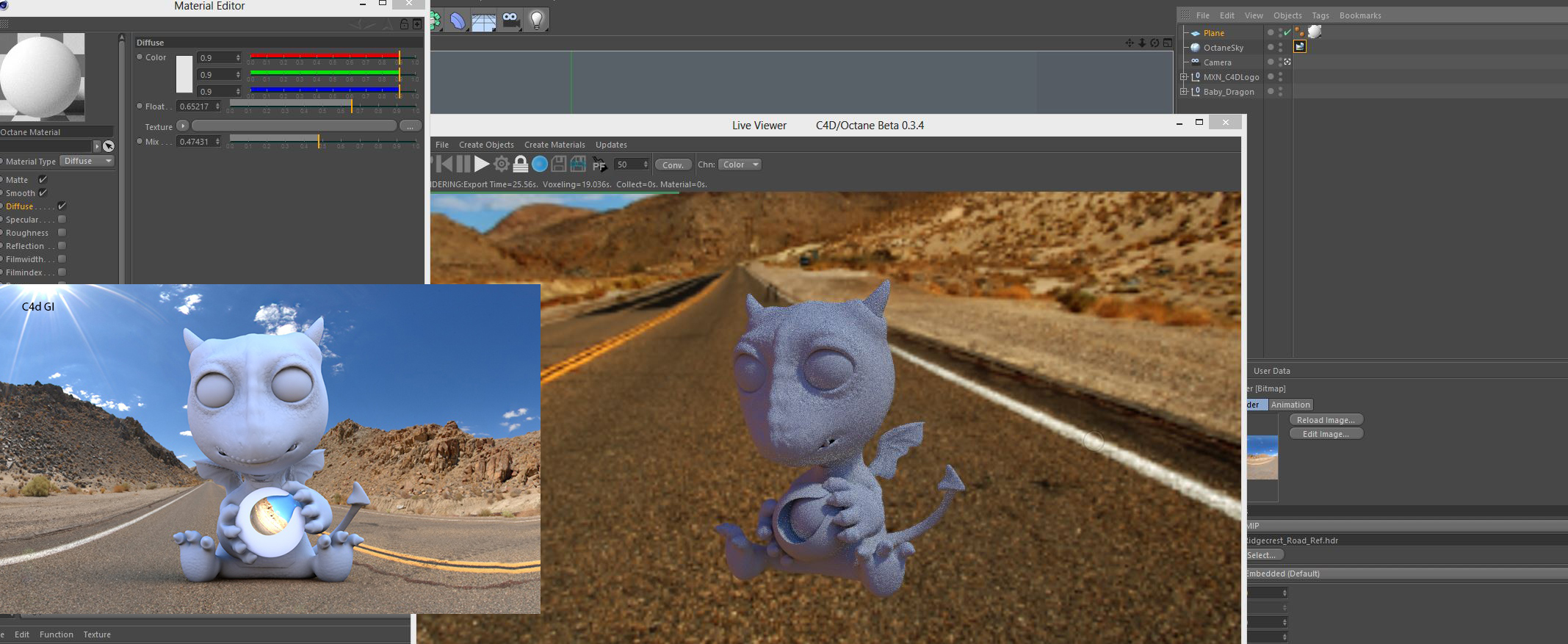Toggle the Live Viewer resolution lock icon
1568x644 pixels.
pos(521,164)
